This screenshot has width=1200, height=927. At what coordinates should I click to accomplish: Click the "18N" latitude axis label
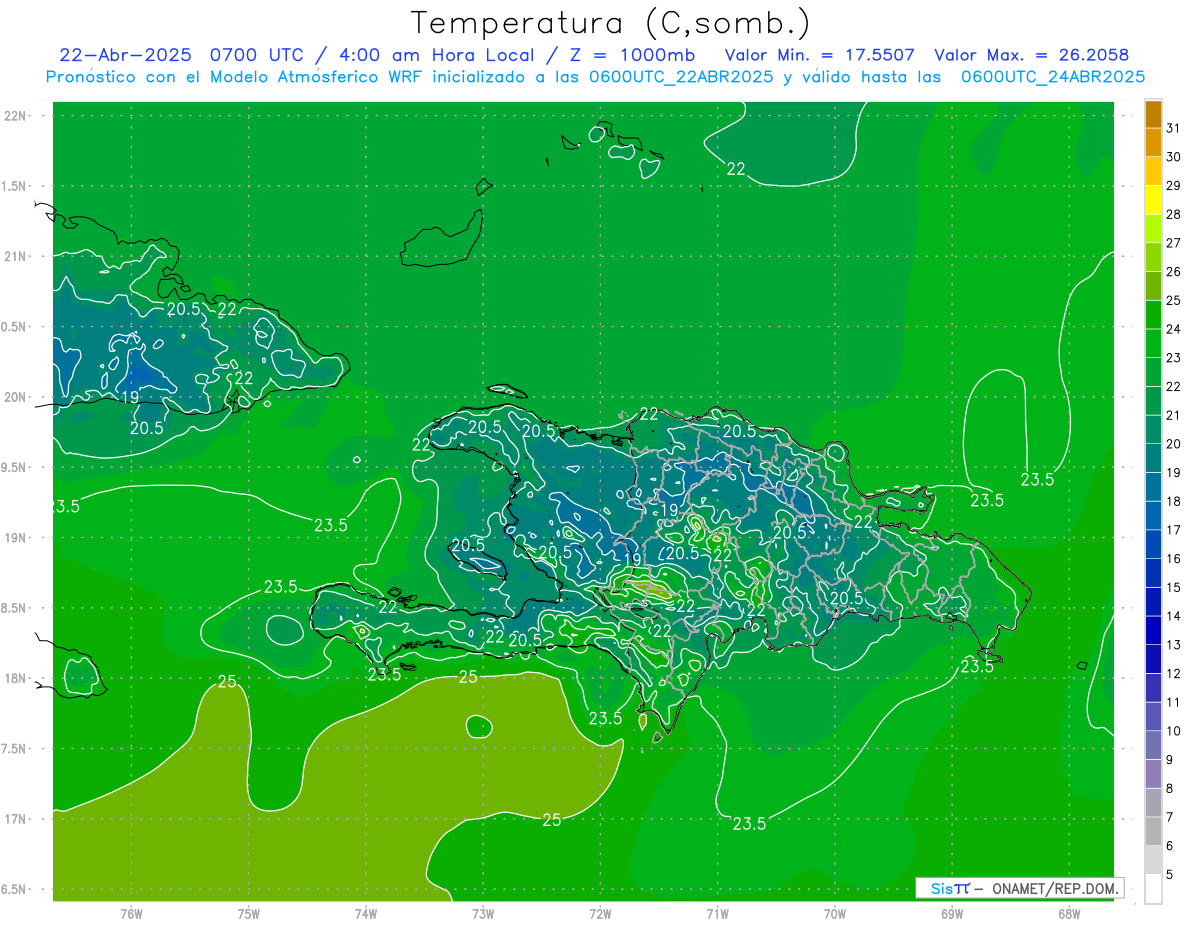tap(15, 678)
